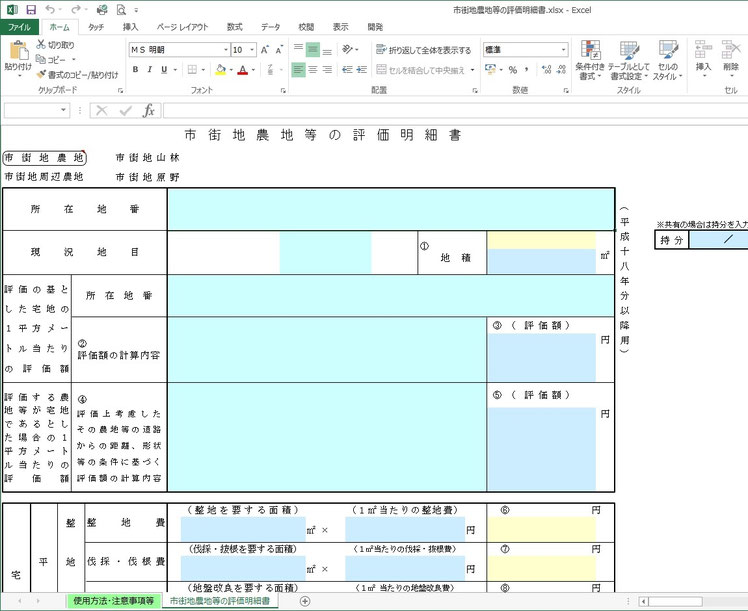This screenshot has height=611, width=748.
Task: Click the insert function fx icon
Action: pyautogui.click(x=149, y=111)
